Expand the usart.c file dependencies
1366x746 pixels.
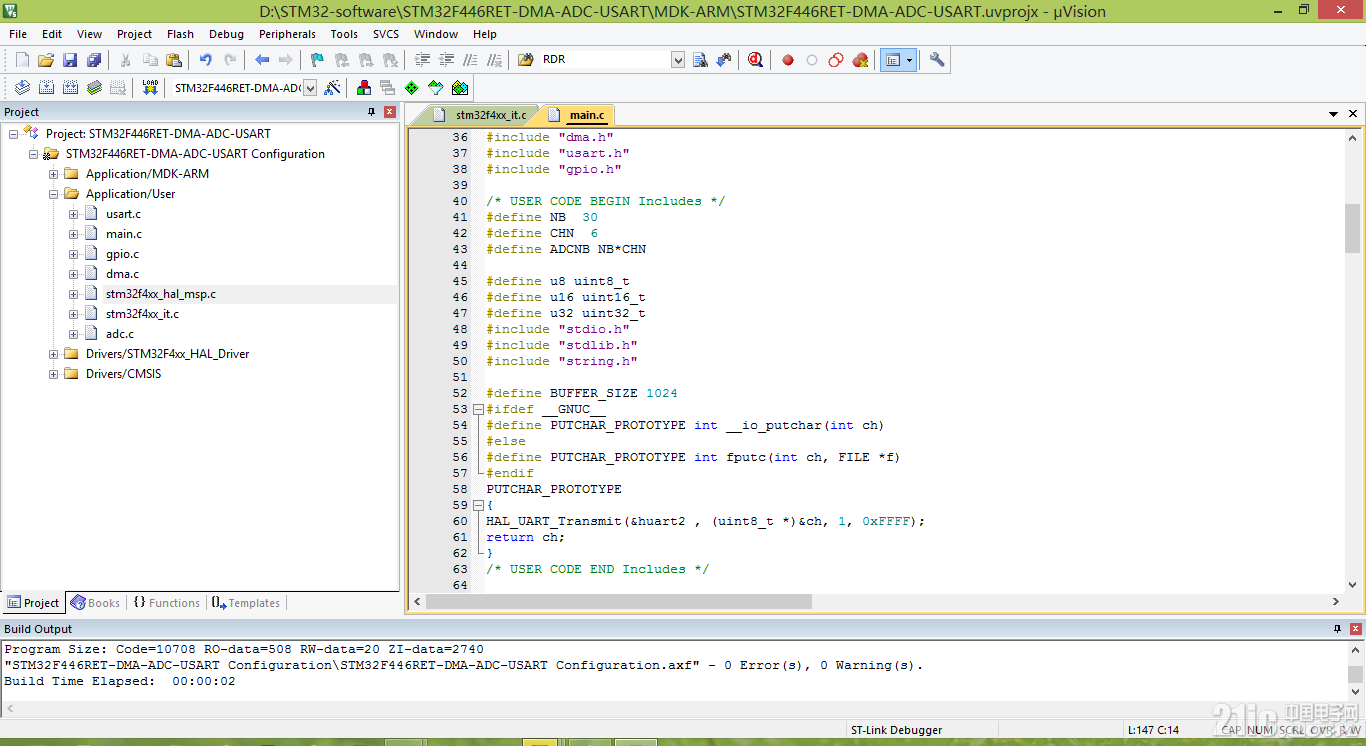point(74,214)
